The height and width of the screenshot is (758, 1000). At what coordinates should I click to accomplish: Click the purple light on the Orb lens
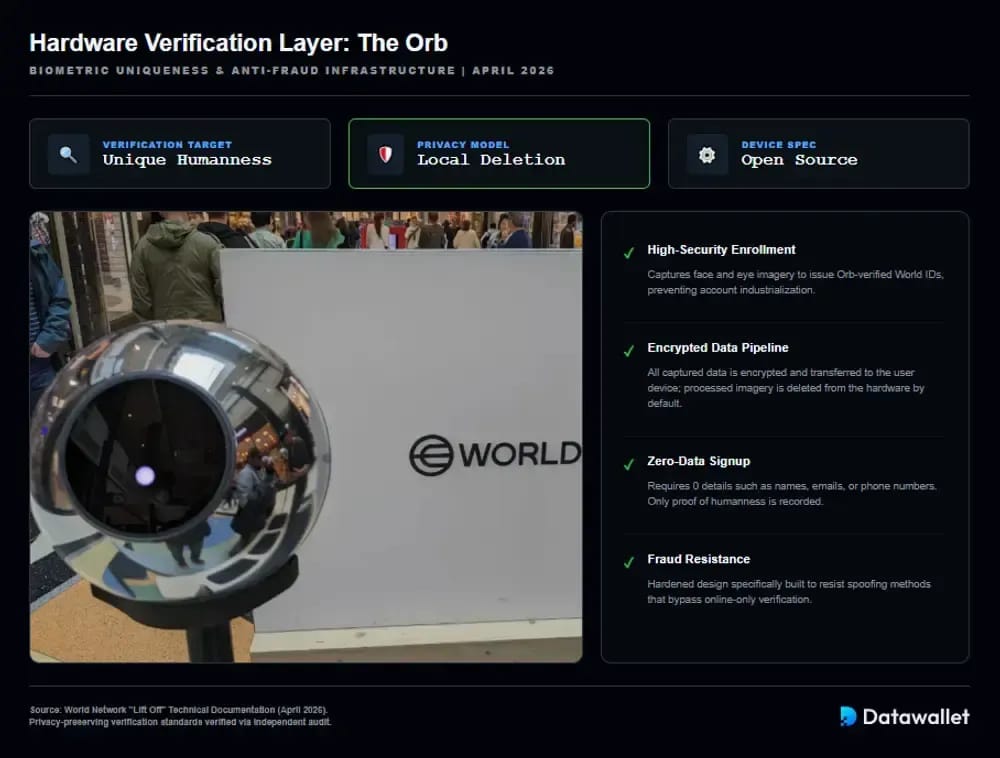point(145,476)
